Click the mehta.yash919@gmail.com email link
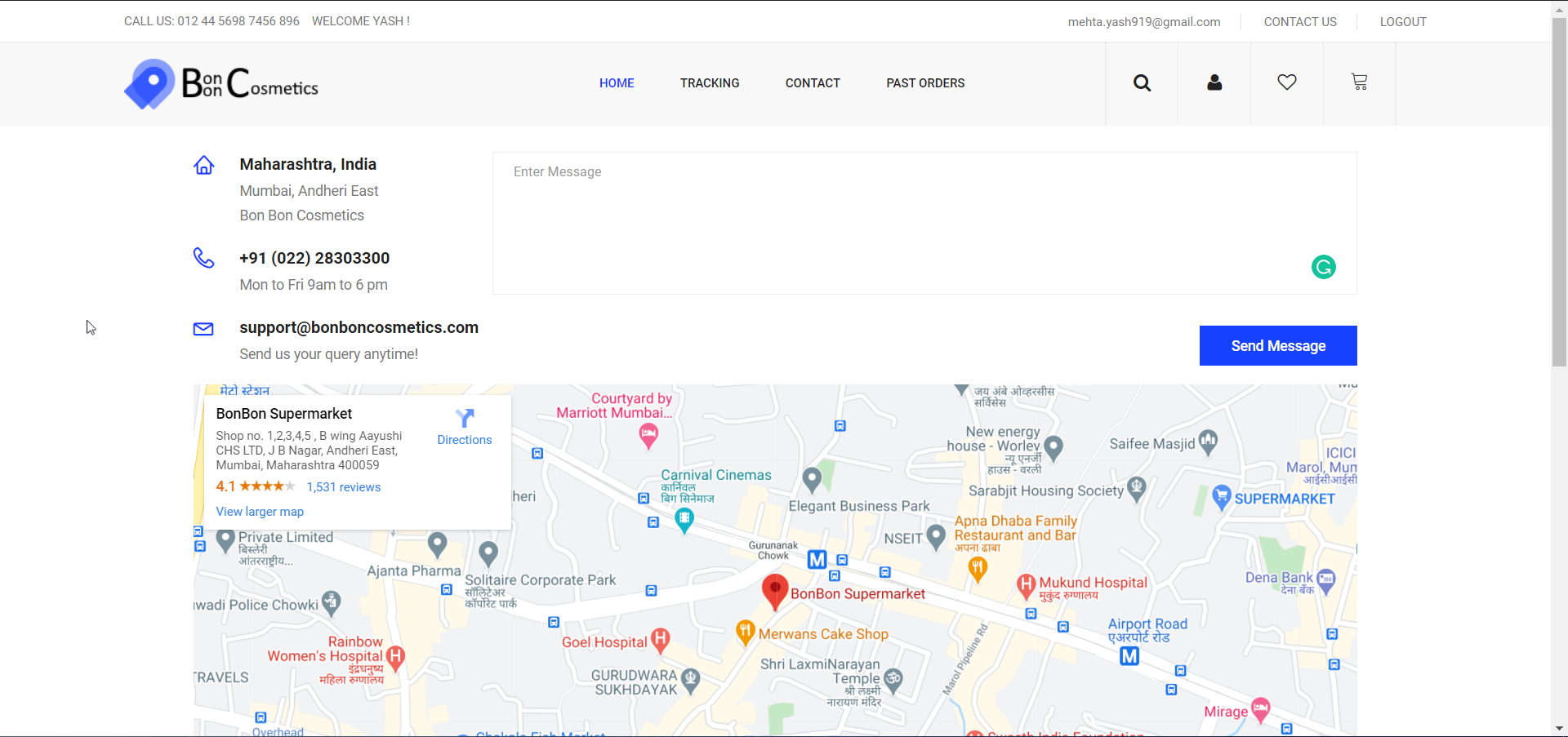Screen dimensions: 1568x737 [x=1144, y=22]
